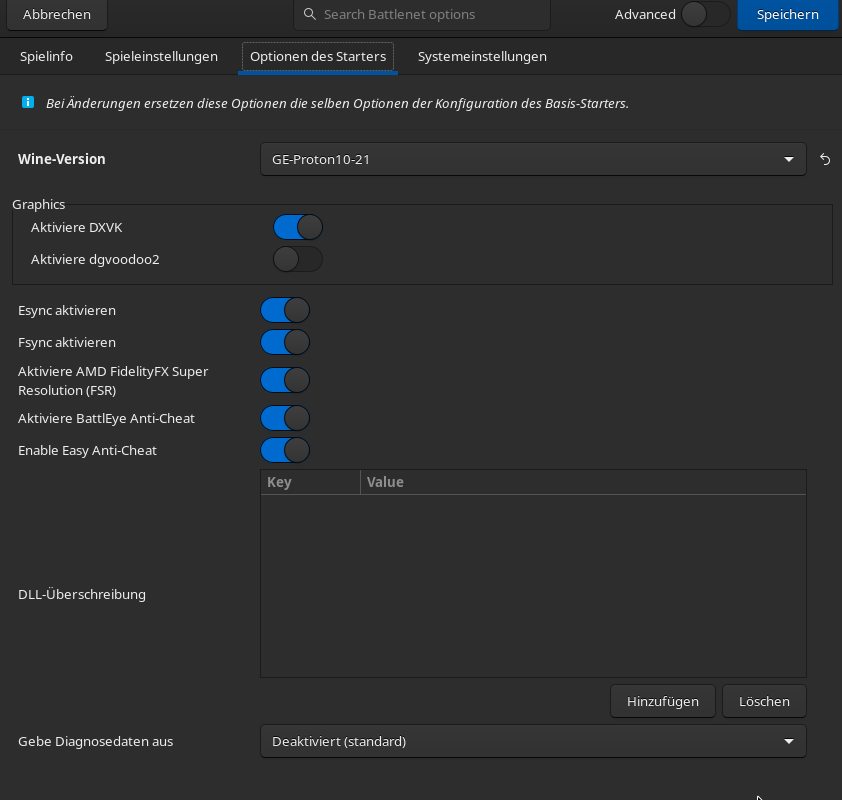Viewport: 842px width, 800px height.
Task: Toggle the BattlEye Anti-Cheat switch
Action: click(285, 418)
